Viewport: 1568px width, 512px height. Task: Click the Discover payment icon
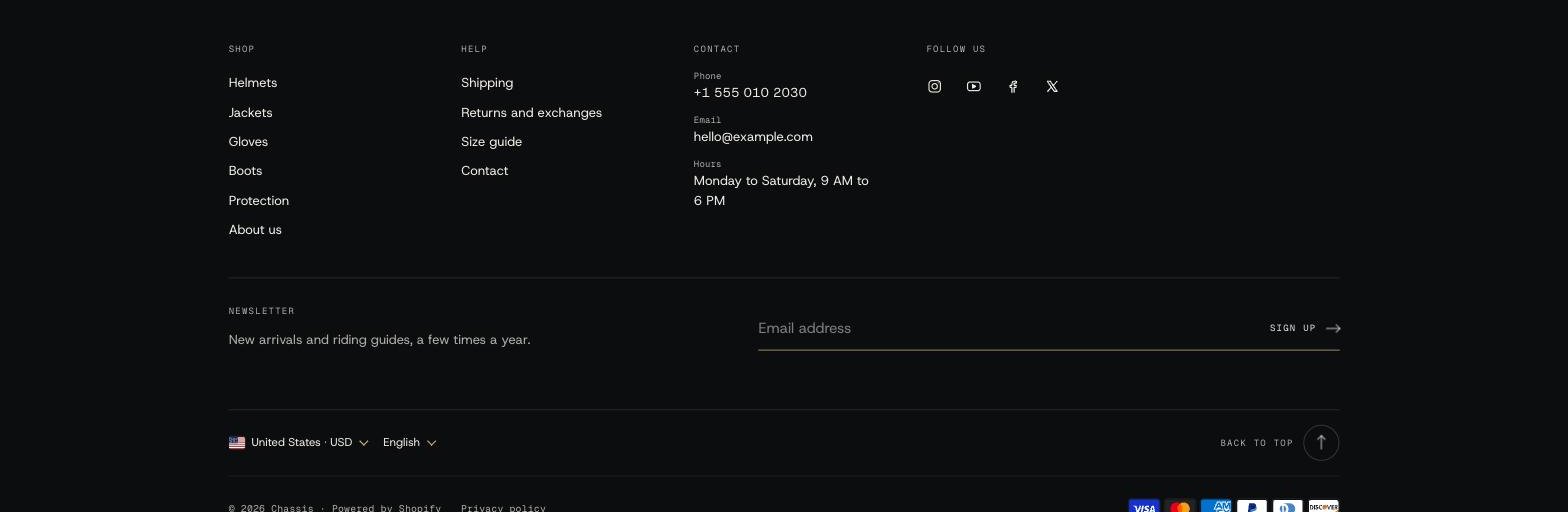[1324, 507]
